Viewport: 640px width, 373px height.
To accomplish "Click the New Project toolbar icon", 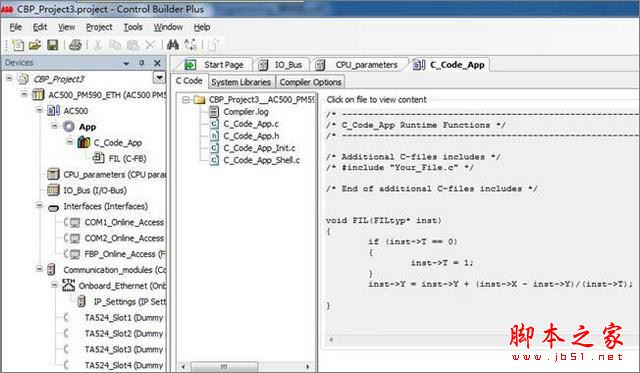I will 18,45.
